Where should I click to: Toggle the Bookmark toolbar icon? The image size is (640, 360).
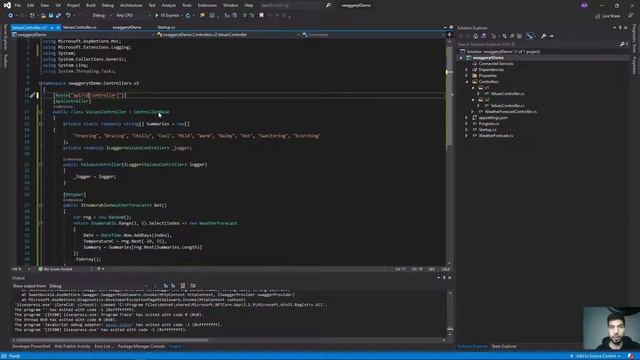262,16
